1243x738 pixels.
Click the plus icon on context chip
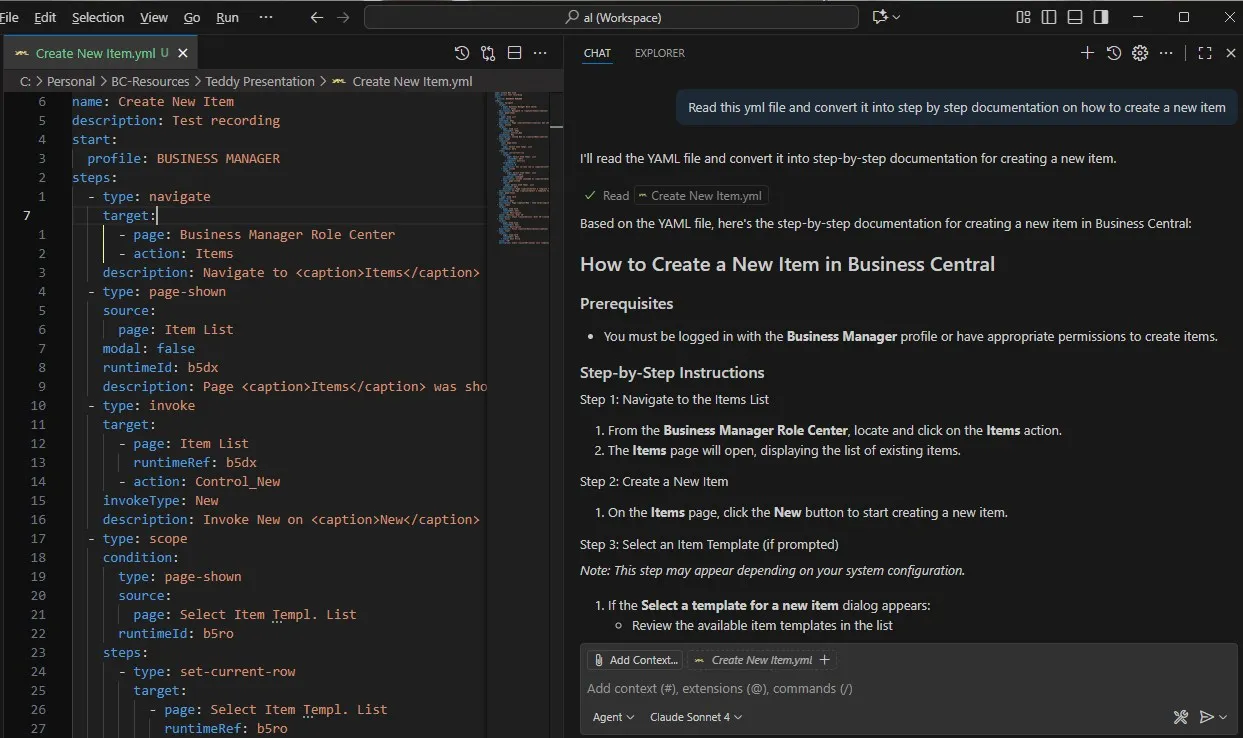coord(825,660)
